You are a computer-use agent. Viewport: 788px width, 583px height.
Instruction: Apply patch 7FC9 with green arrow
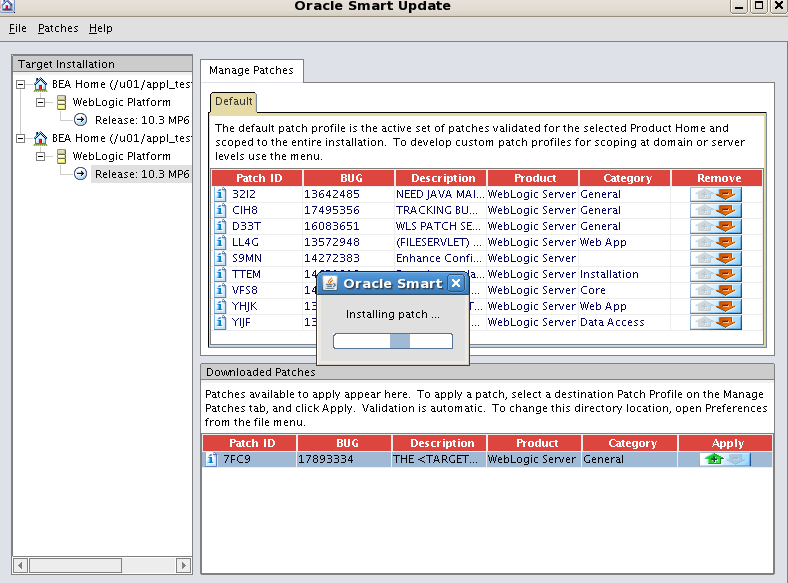[x=714, y=459]
